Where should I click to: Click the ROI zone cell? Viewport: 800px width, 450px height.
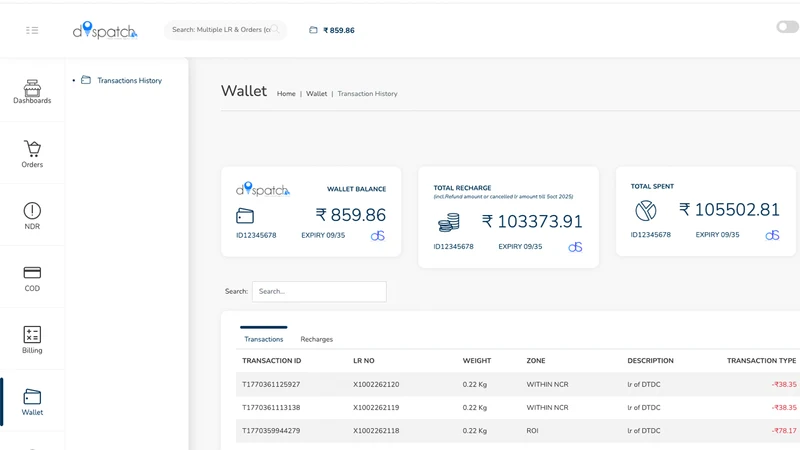[x=532, y=431]
